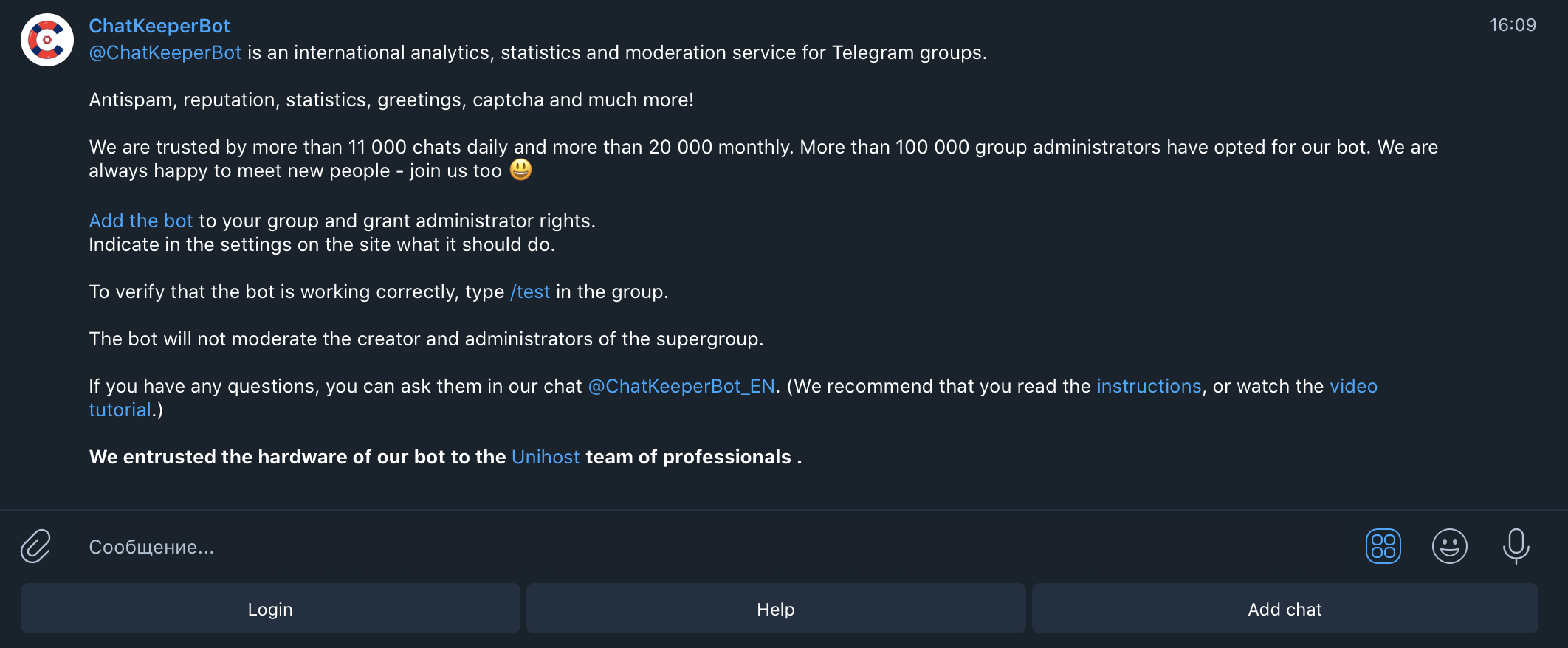Visit the Unihost link
The image size is (1568, 648).
coord(546,457)
